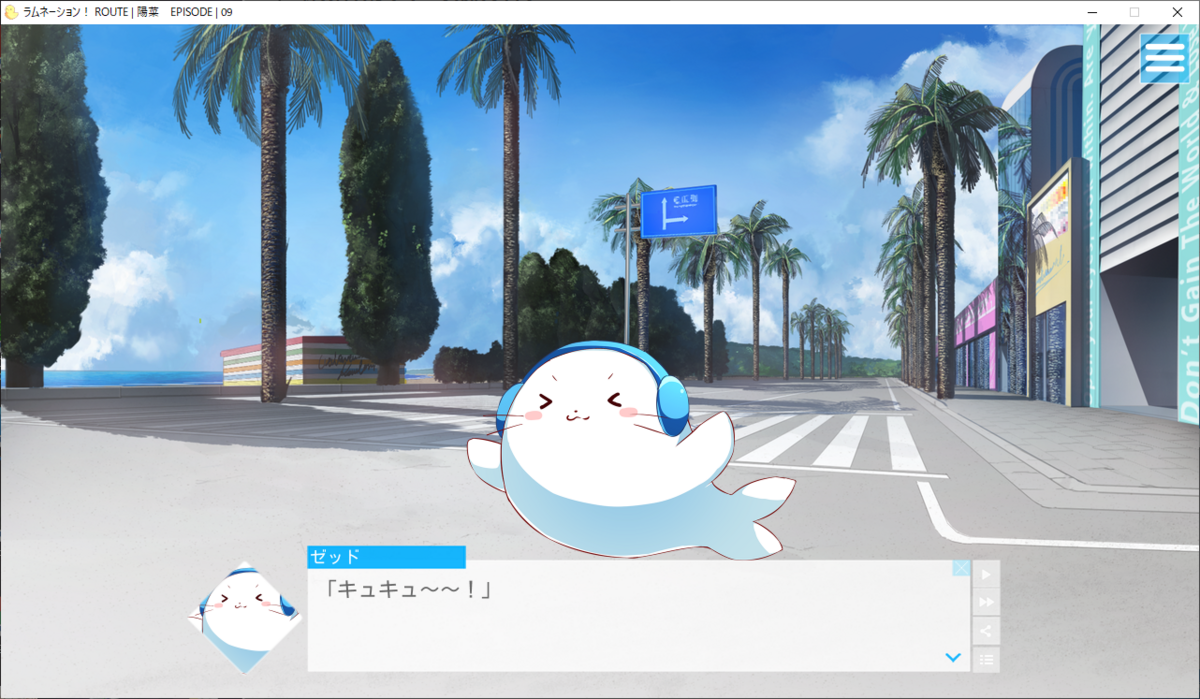Close the game window

click(x=1178, y=12)
